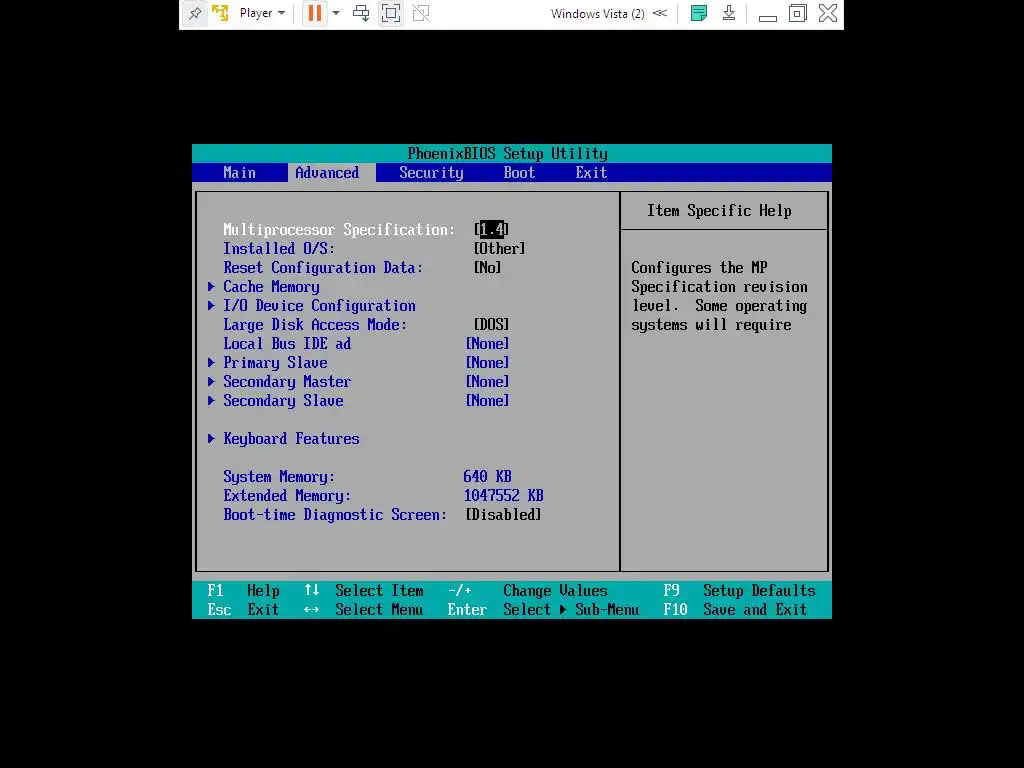The width and height of the screenshot is (1024, 768).
Task: Expand the Primary Slave arrow
Action: [211, 362]
